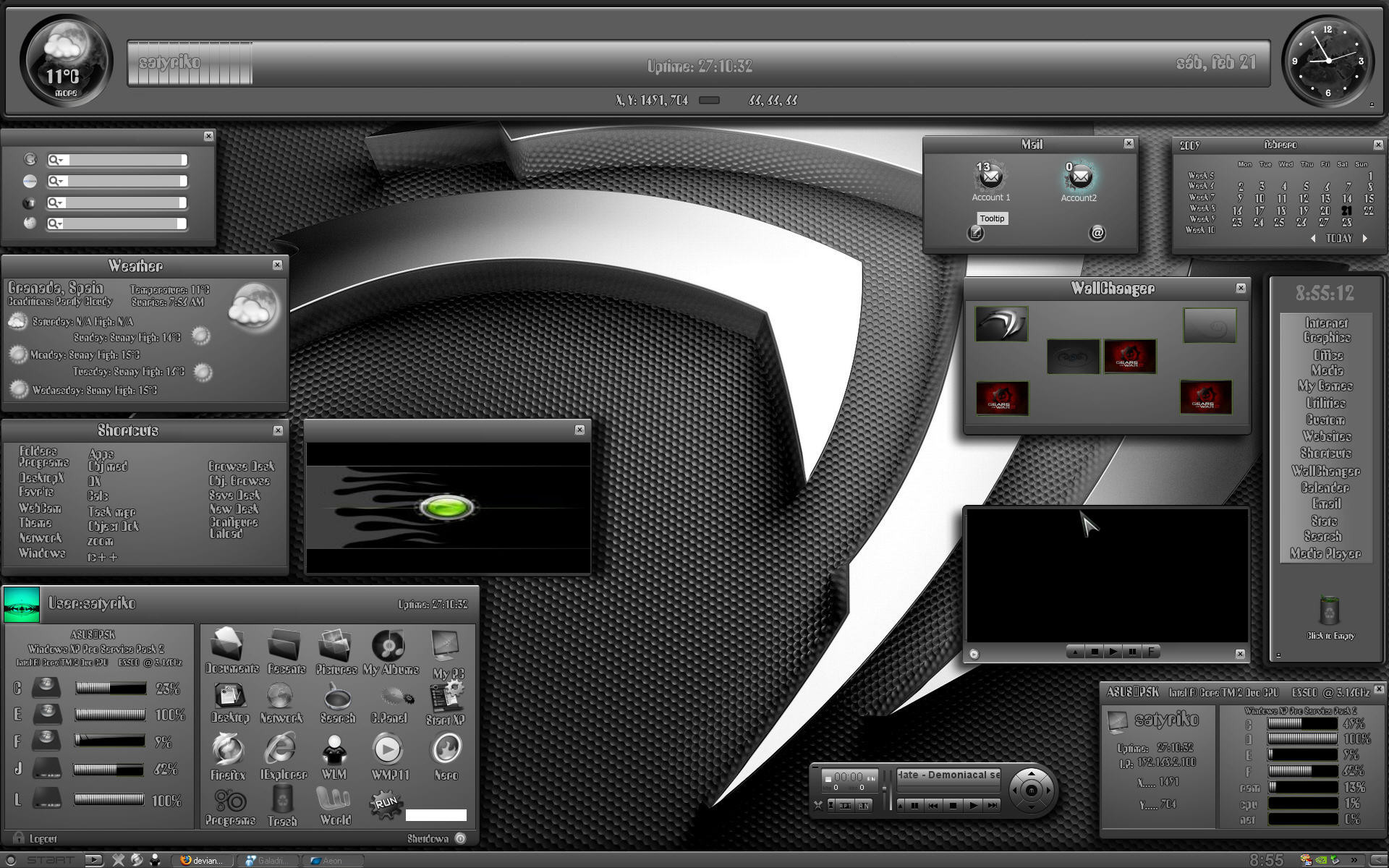
Task: Launch WMP11 player icon
Action: tap(388, 749)
